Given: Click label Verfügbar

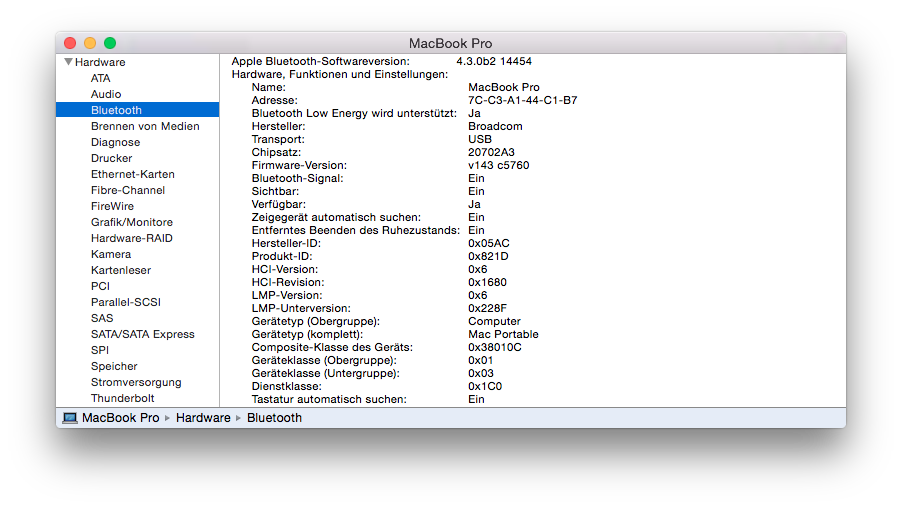Looking at the screenshot, I should [278, 204].
